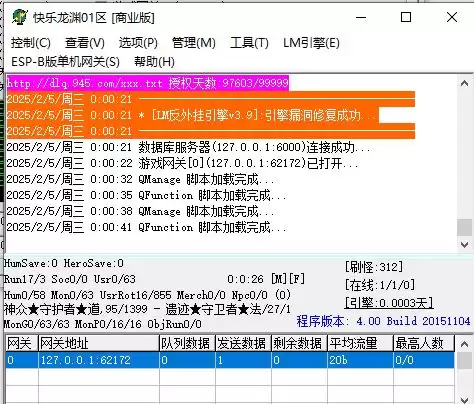Click gateway table scroll up arrow
Screen dimensions: 474x404
click(x=464, y=344)
